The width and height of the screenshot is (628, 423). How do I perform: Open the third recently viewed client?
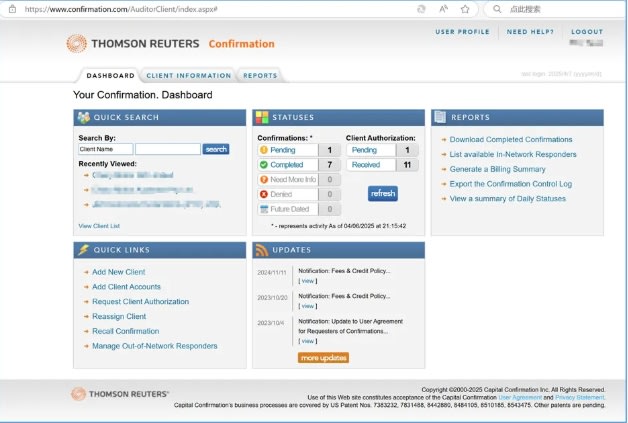point(156,205)
